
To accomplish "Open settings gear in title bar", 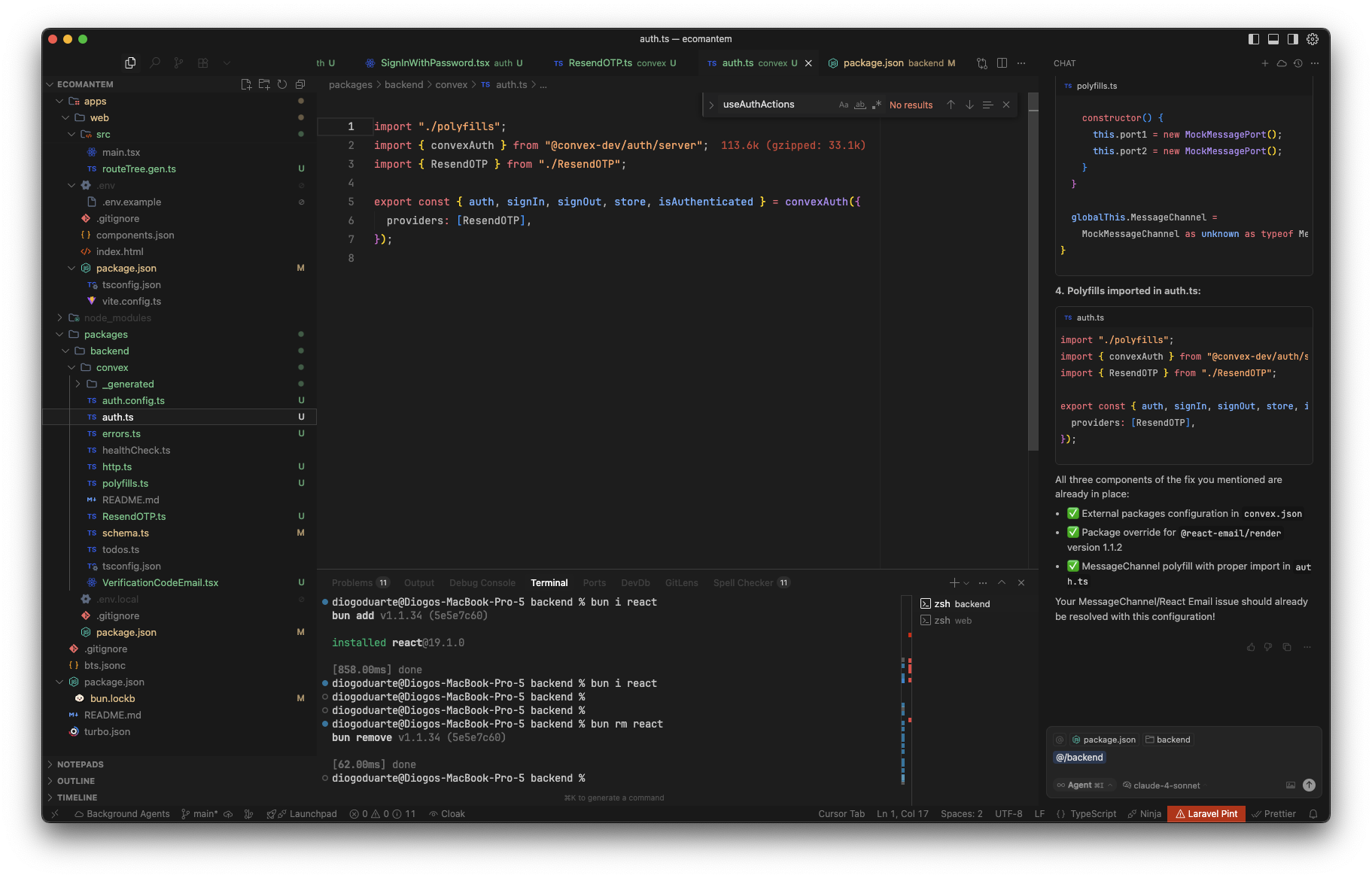I will point(1313,39).
